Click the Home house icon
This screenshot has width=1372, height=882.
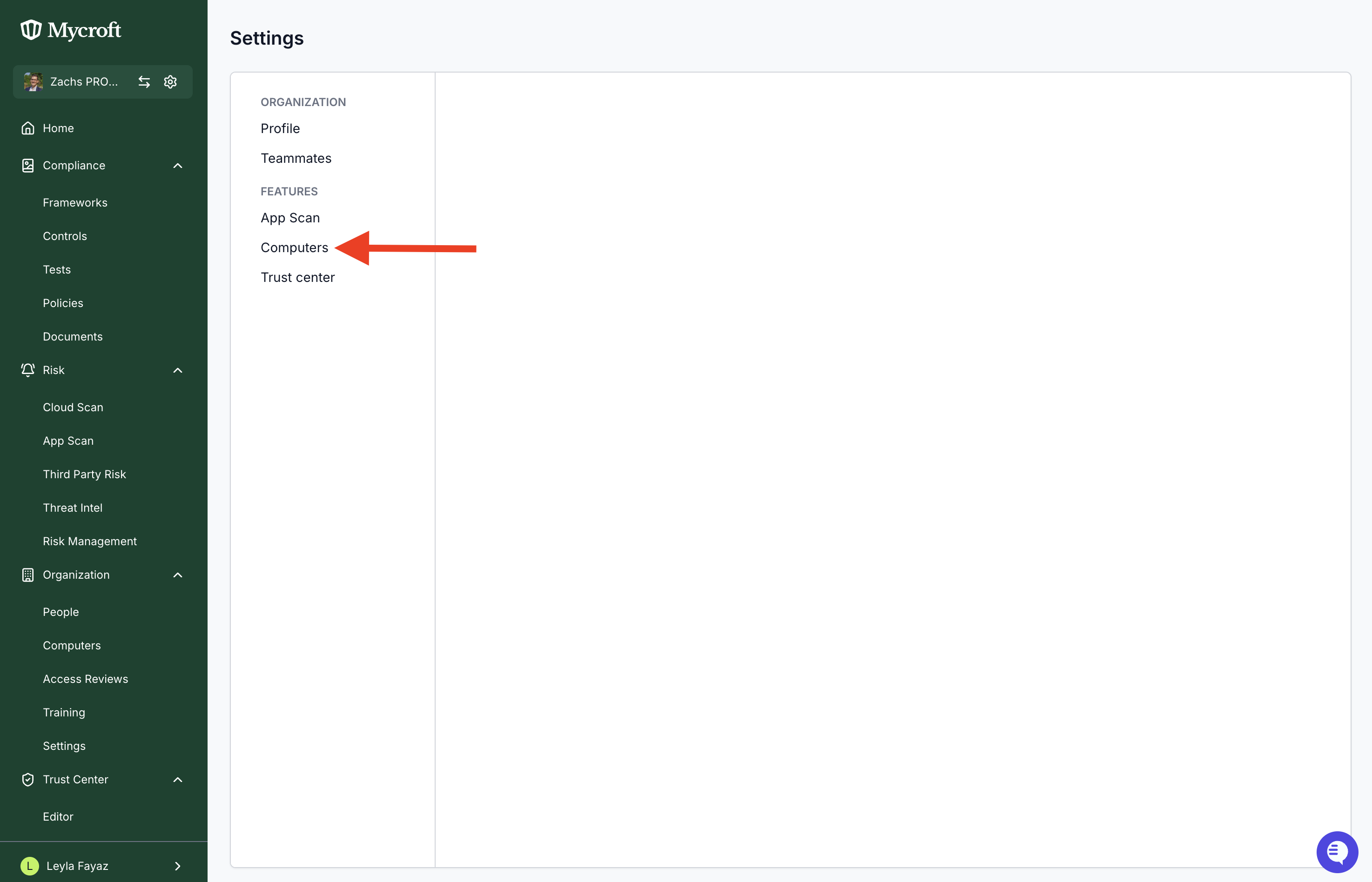pos(27,128)
